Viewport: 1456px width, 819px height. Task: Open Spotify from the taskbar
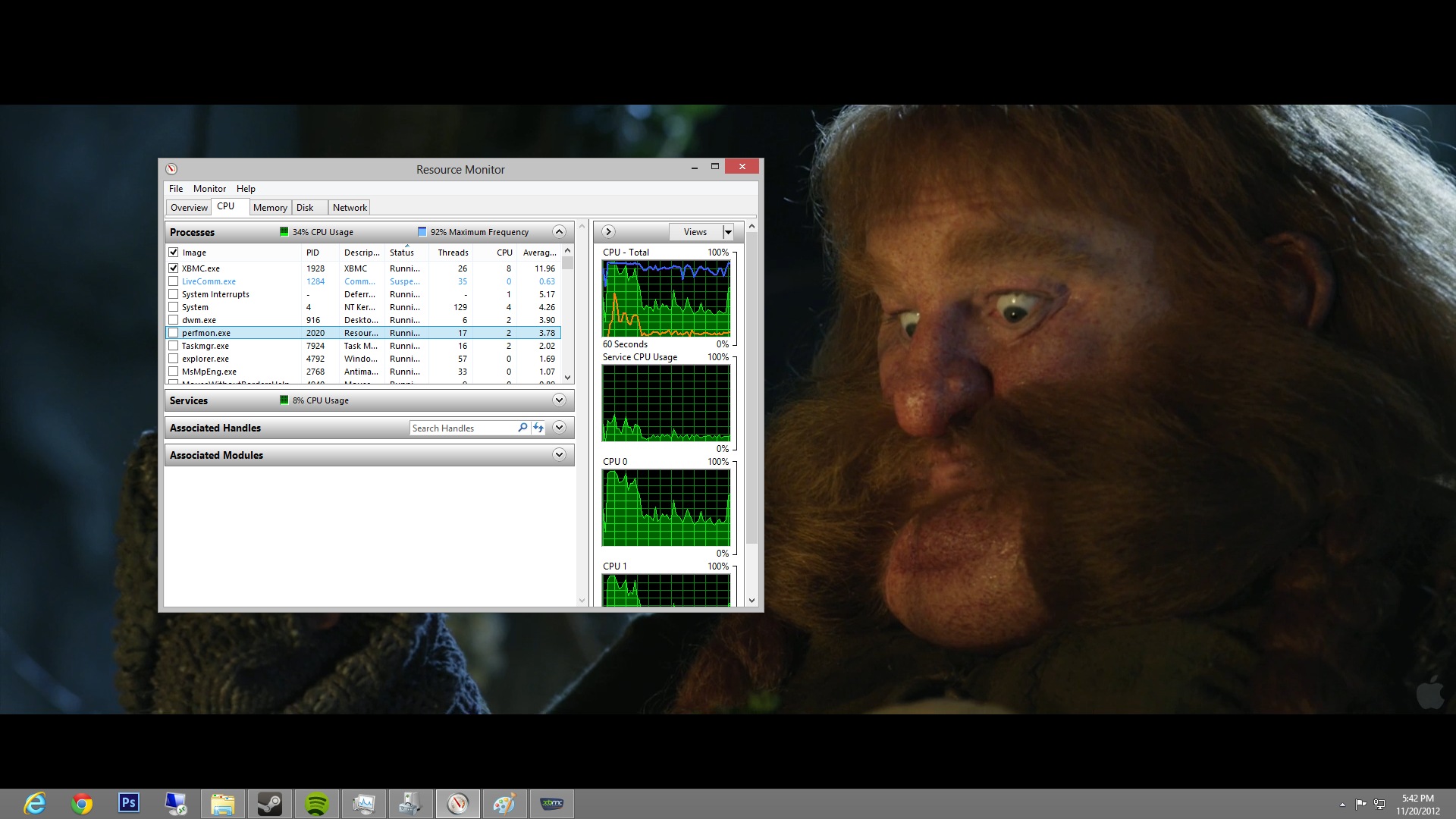(317, 804)
